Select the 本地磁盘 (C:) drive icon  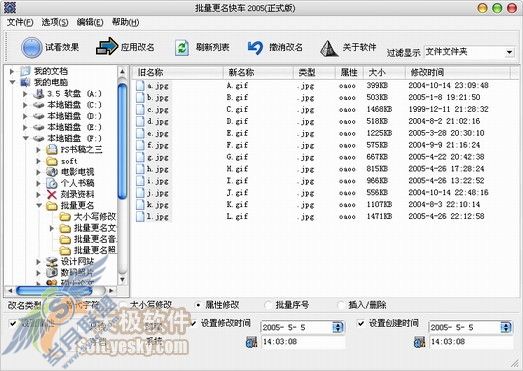39,105
